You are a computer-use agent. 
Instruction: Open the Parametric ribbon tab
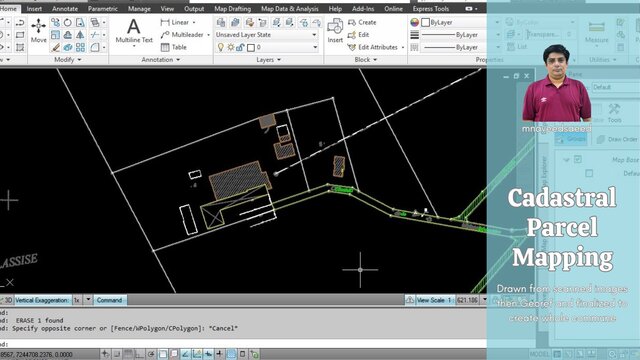tap(102, 9)
